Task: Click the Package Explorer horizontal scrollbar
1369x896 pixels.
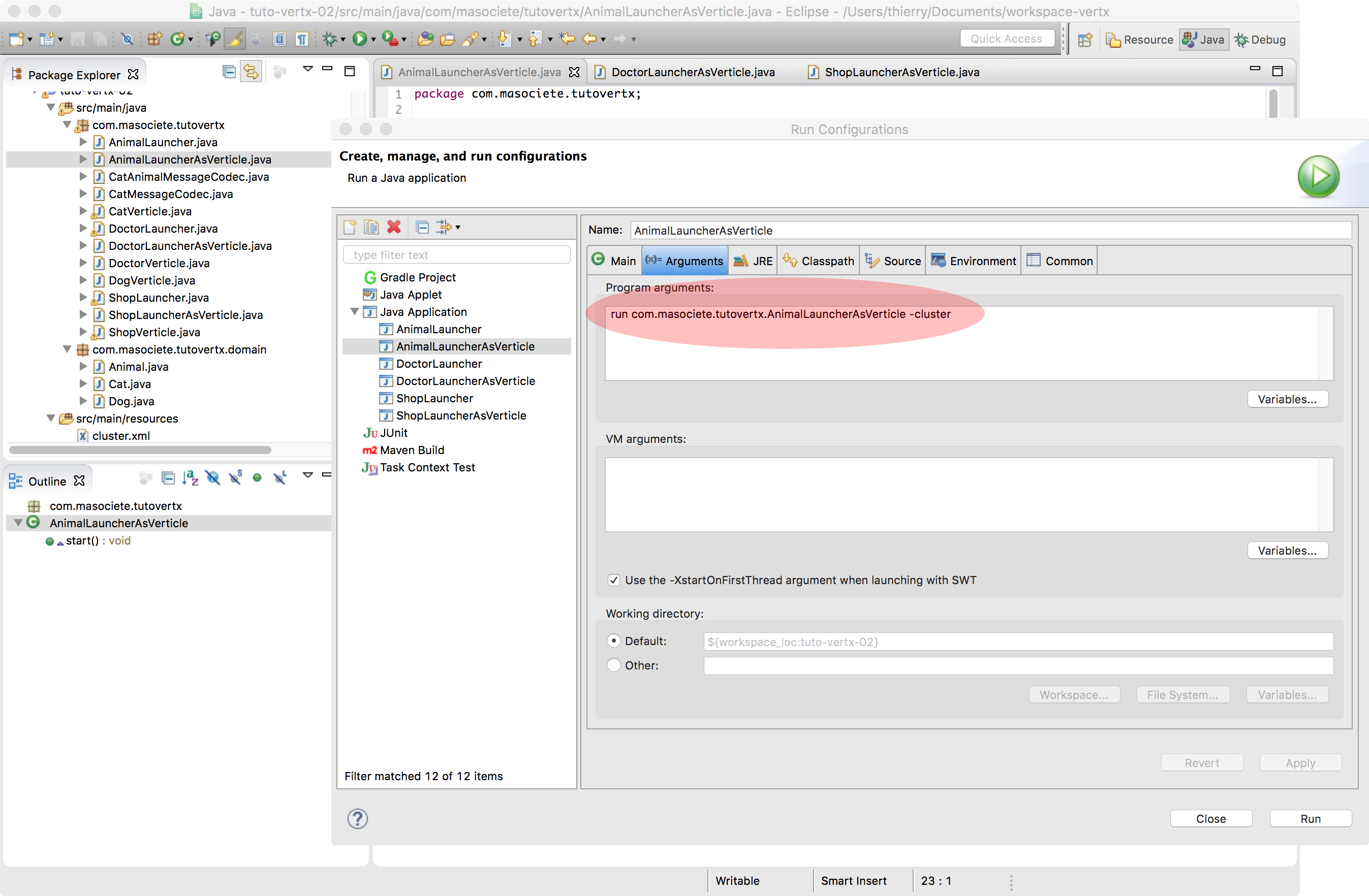Action: pos(140,450)
